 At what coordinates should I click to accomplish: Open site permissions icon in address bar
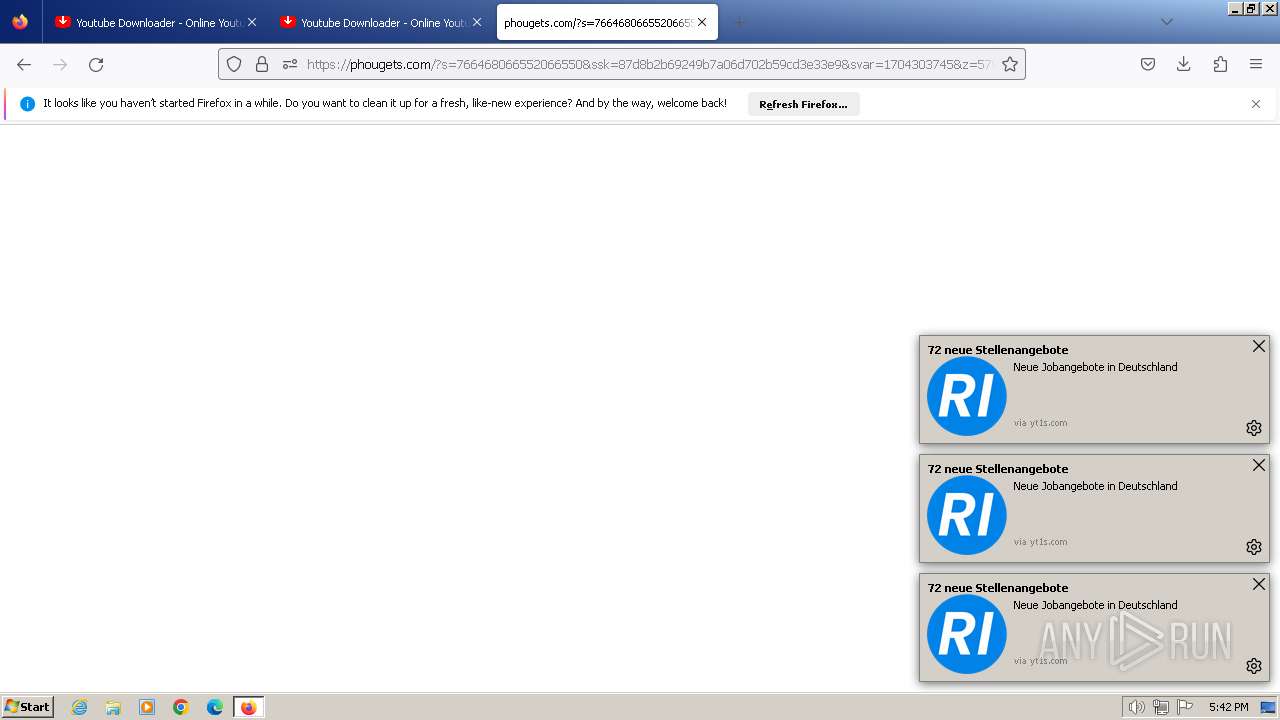tap(290, 64)
